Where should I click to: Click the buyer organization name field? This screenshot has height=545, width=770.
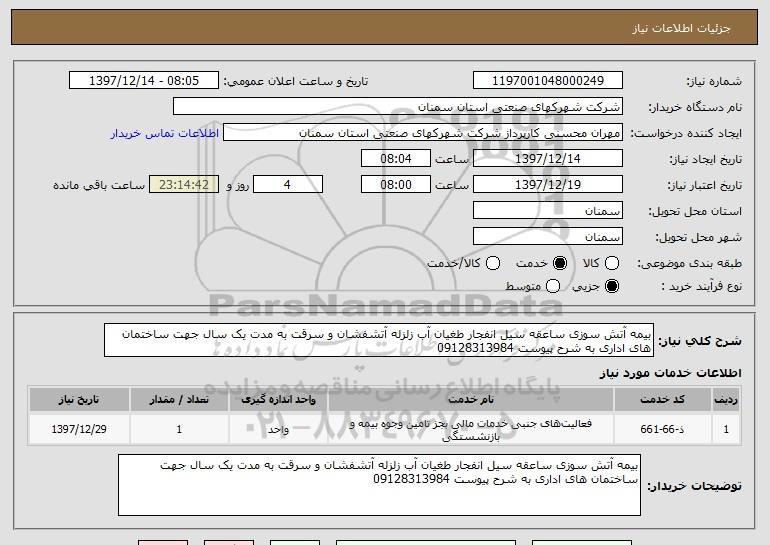tap(398, 107)
